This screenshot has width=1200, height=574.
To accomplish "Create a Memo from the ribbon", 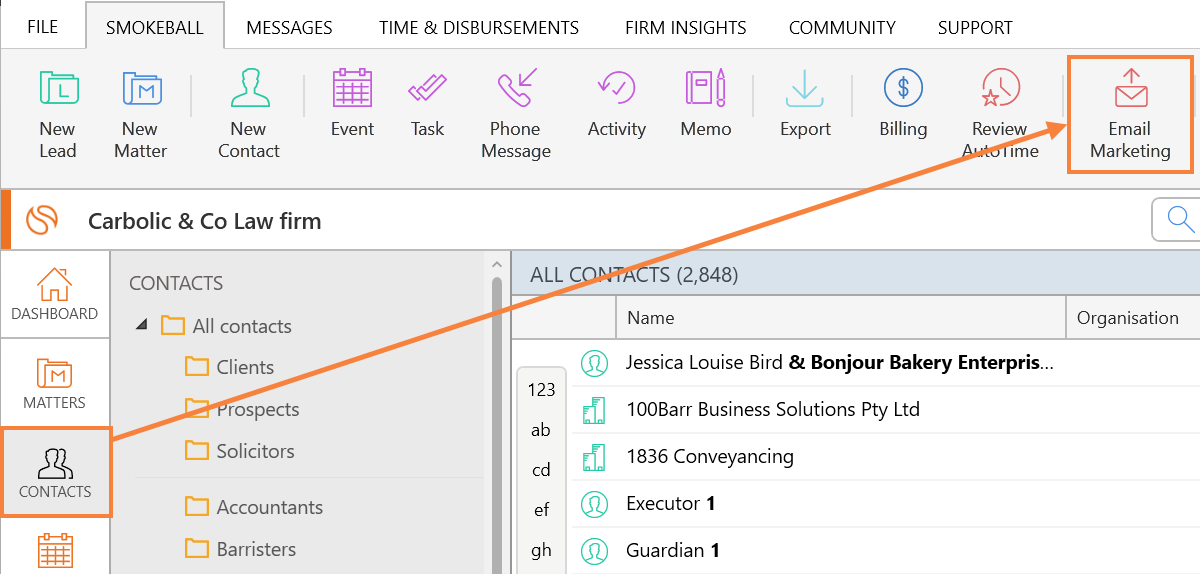I will click(x=706, y=103).
